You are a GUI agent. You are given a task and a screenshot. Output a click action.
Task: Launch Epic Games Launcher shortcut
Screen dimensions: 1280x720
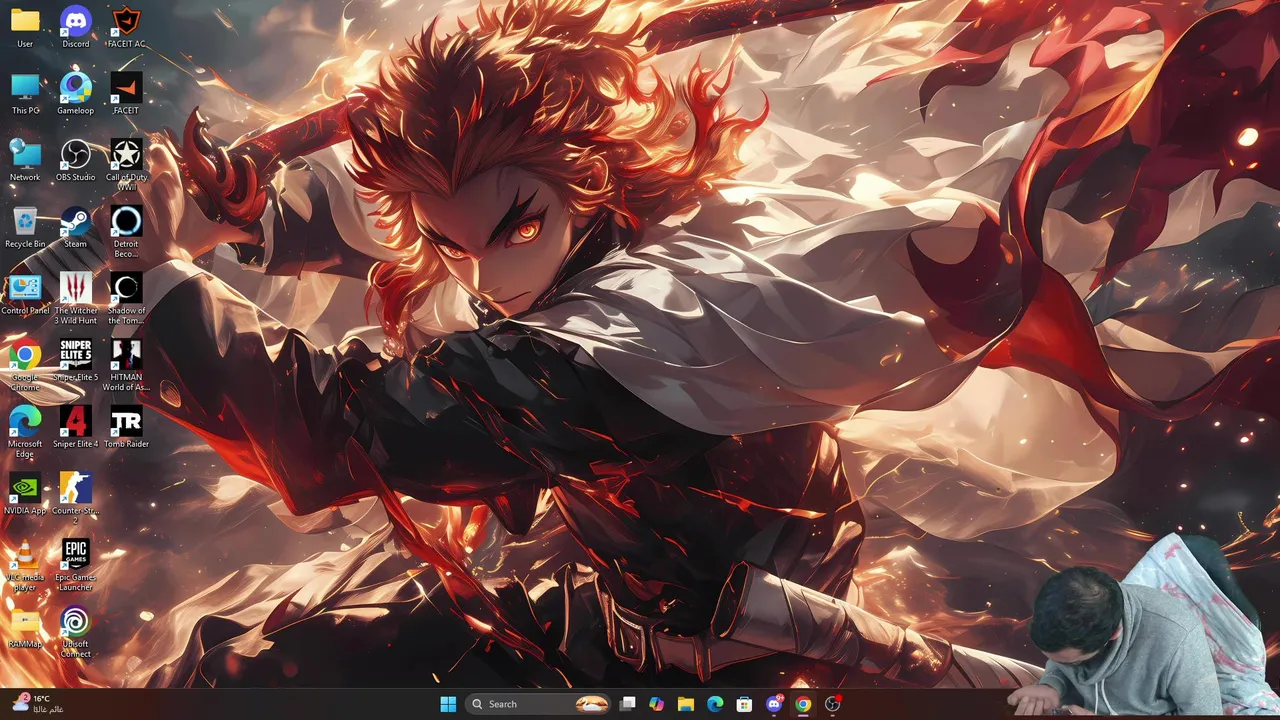(x=75, y=566)
